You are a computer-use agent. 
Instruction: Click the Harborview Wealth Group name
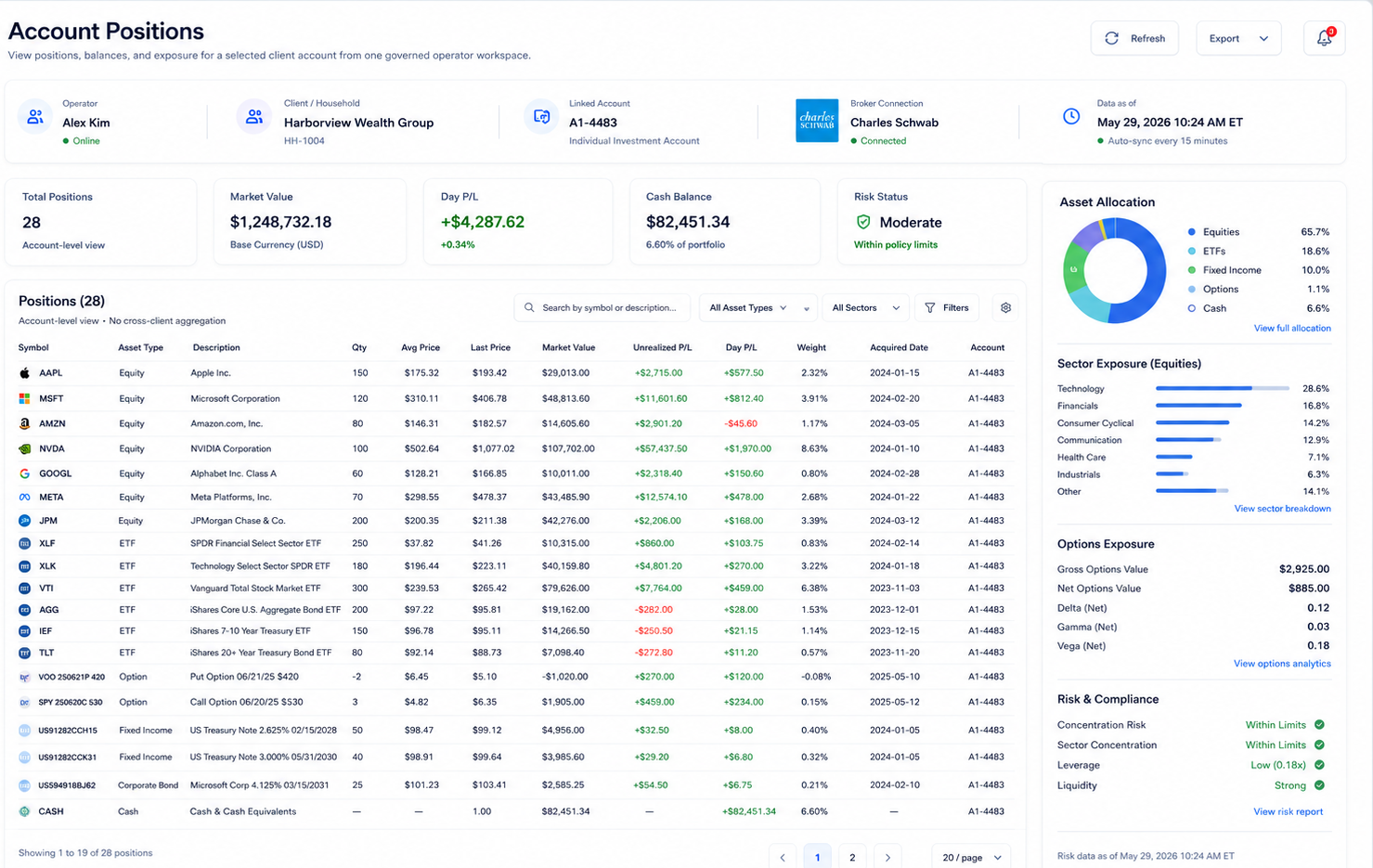click(x=358, y=123)
